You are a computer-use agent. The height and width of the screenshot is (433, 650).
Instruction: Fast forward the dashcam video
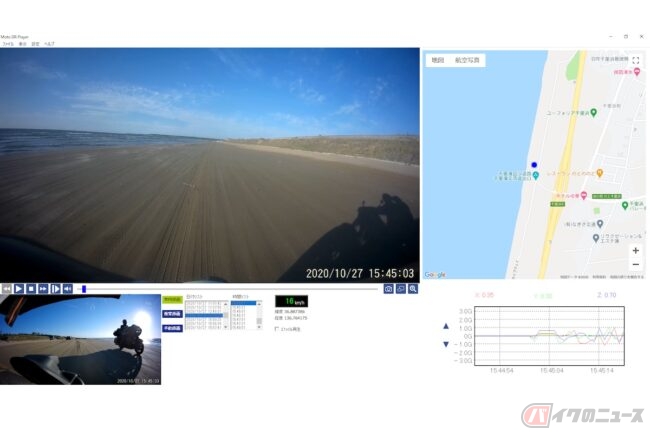[x=43, y=289]
